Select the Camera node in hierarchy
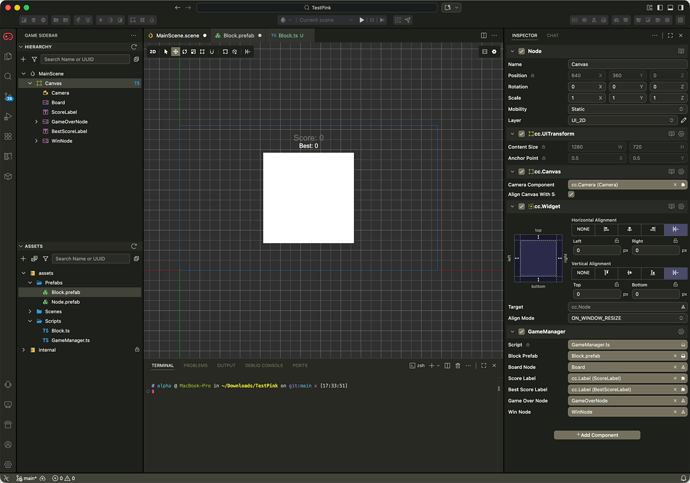 pyautogui.click(x=60, y=93)
